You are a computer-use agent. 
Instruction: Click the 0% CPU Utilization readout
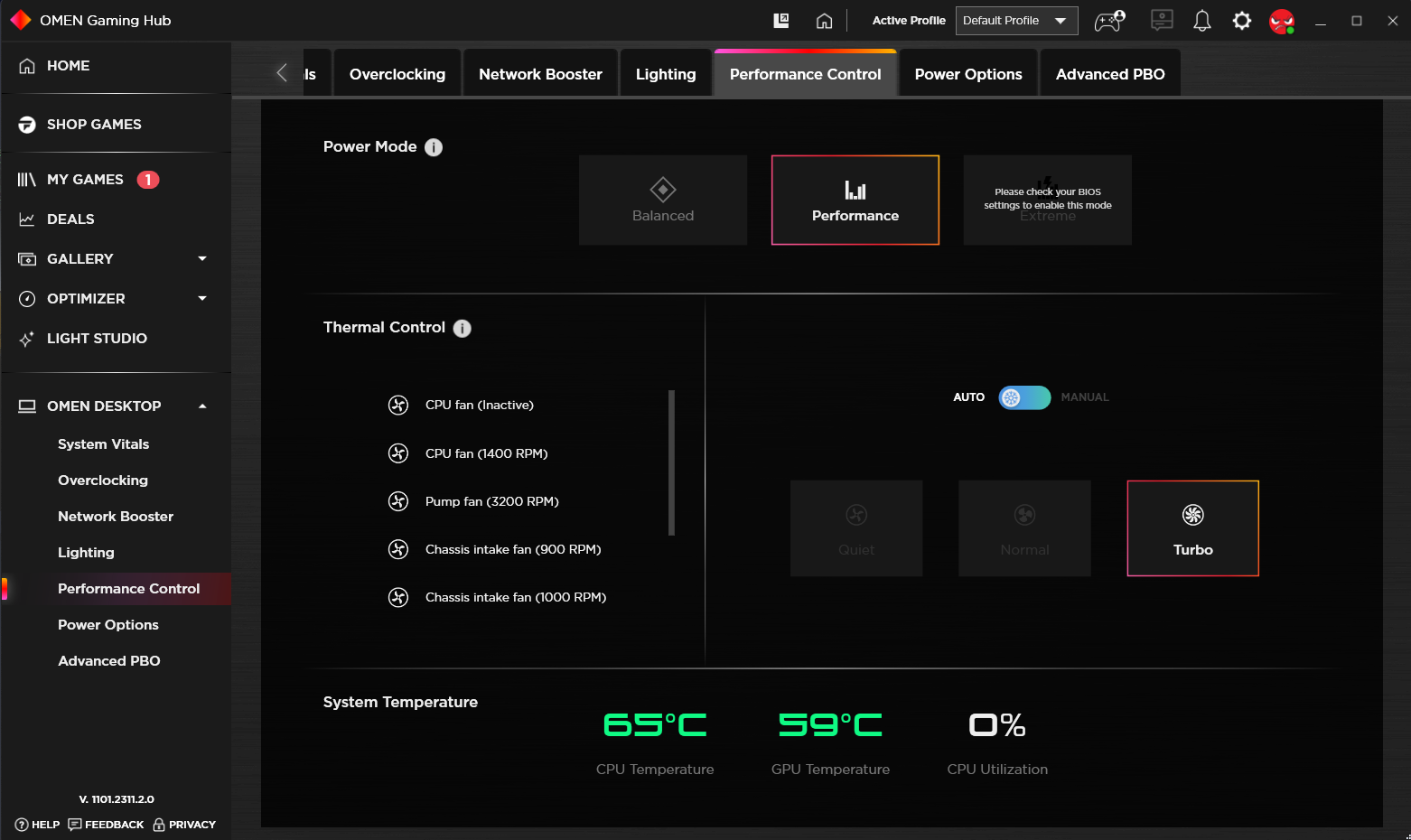tap(997, 724)
